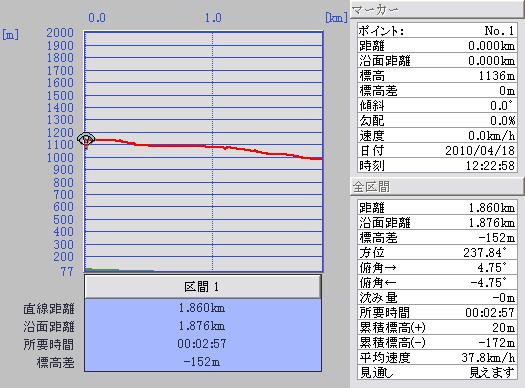Click the [m] unit label
Image resolution: width=525 pixels, height=388 pixels.
click(11, 34)
